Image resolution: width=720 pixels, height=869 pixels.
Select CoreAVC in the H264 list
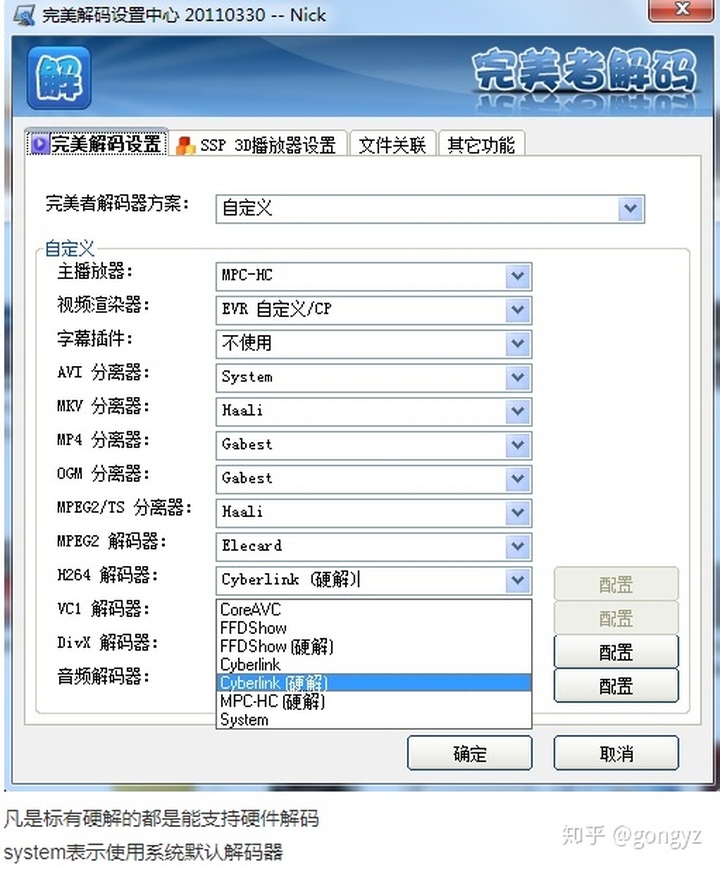click(x=374, y=609)
